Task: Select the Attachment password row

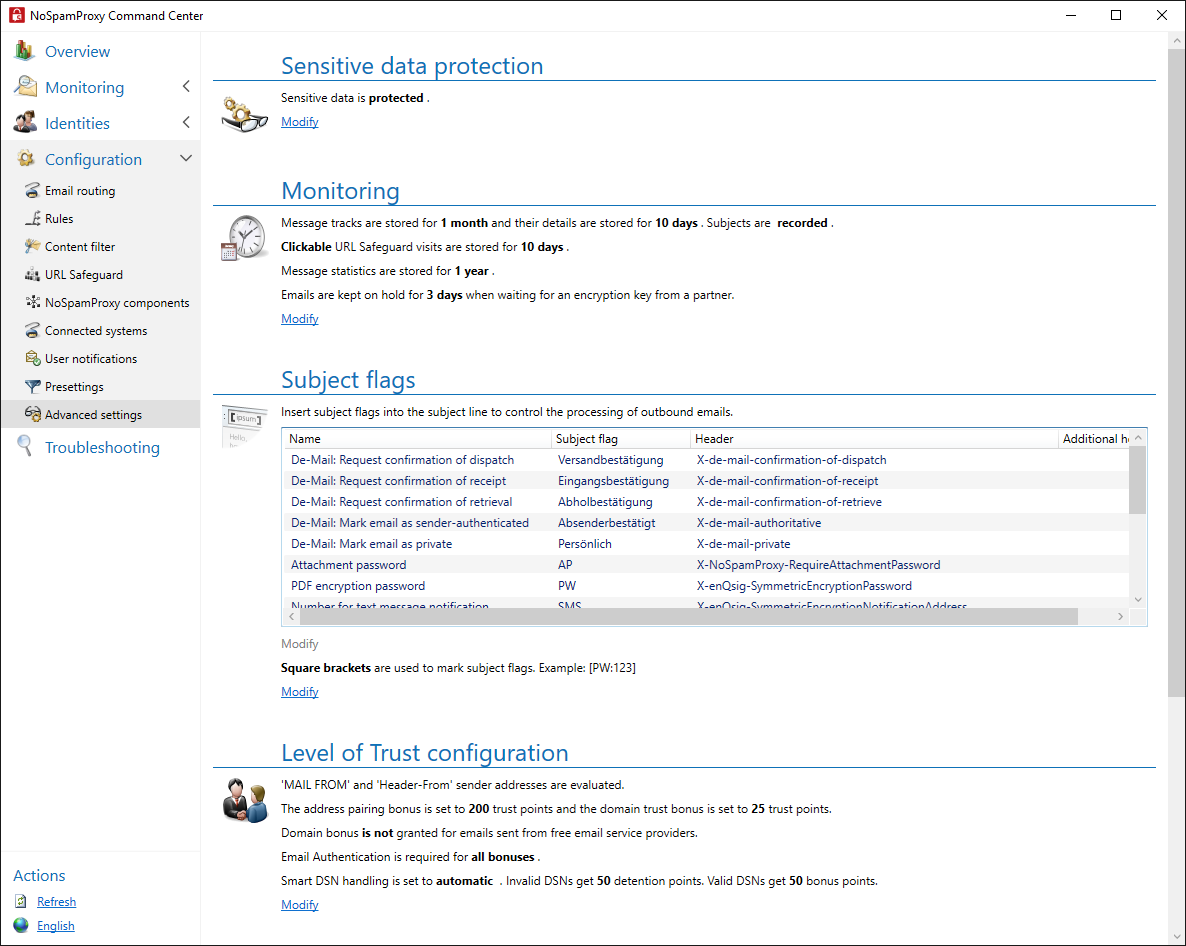Action: 706,565
